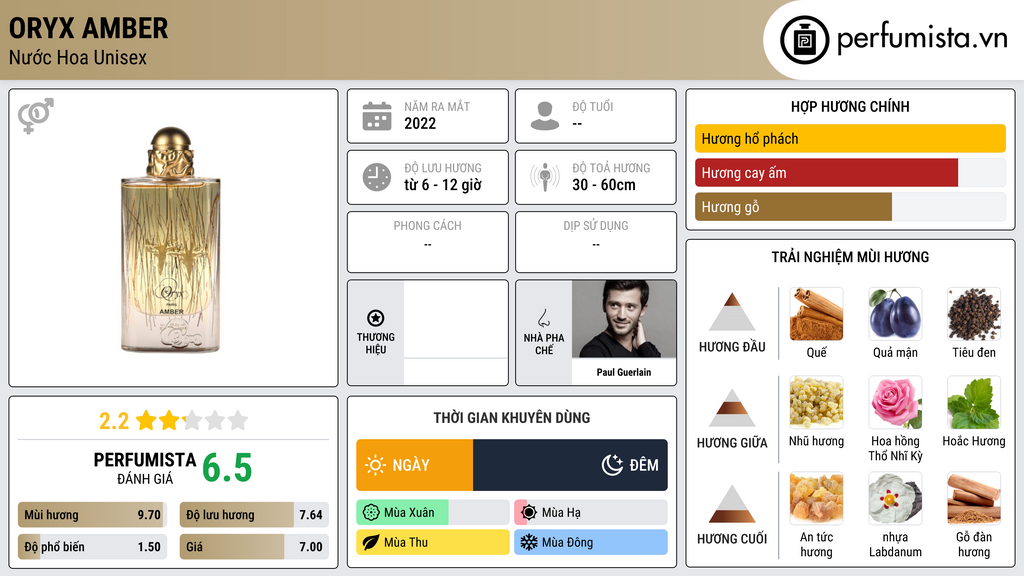Click the 2.2 star rating stars

192,420
